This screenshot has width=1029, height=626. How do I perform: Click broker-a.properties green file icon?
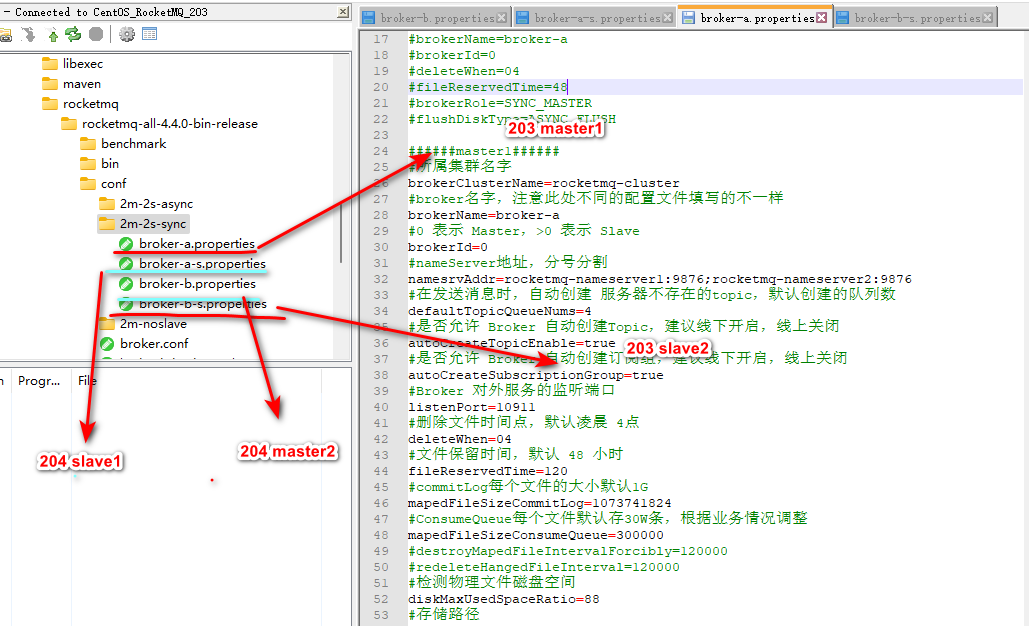tap(126, 244)
